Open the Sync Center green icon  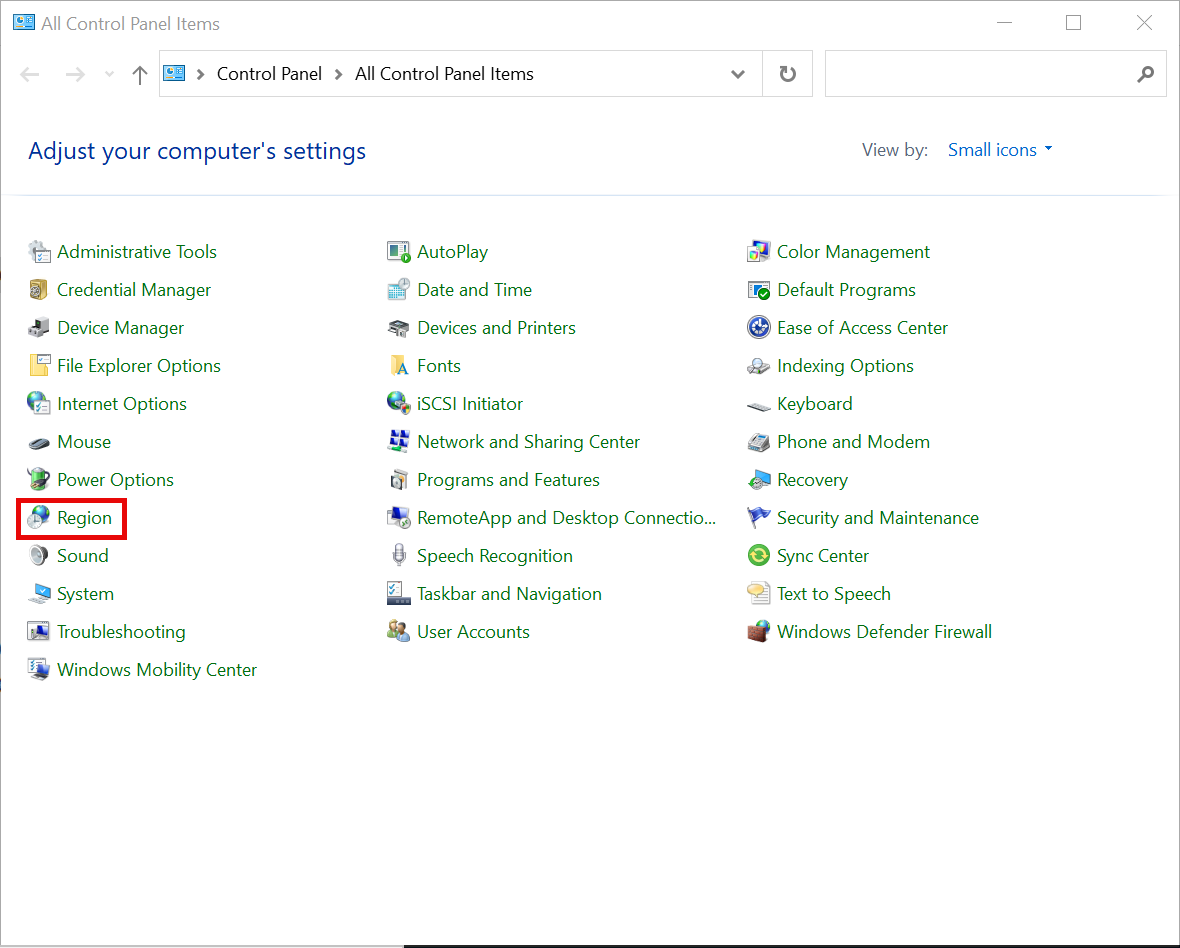[759, 556]
